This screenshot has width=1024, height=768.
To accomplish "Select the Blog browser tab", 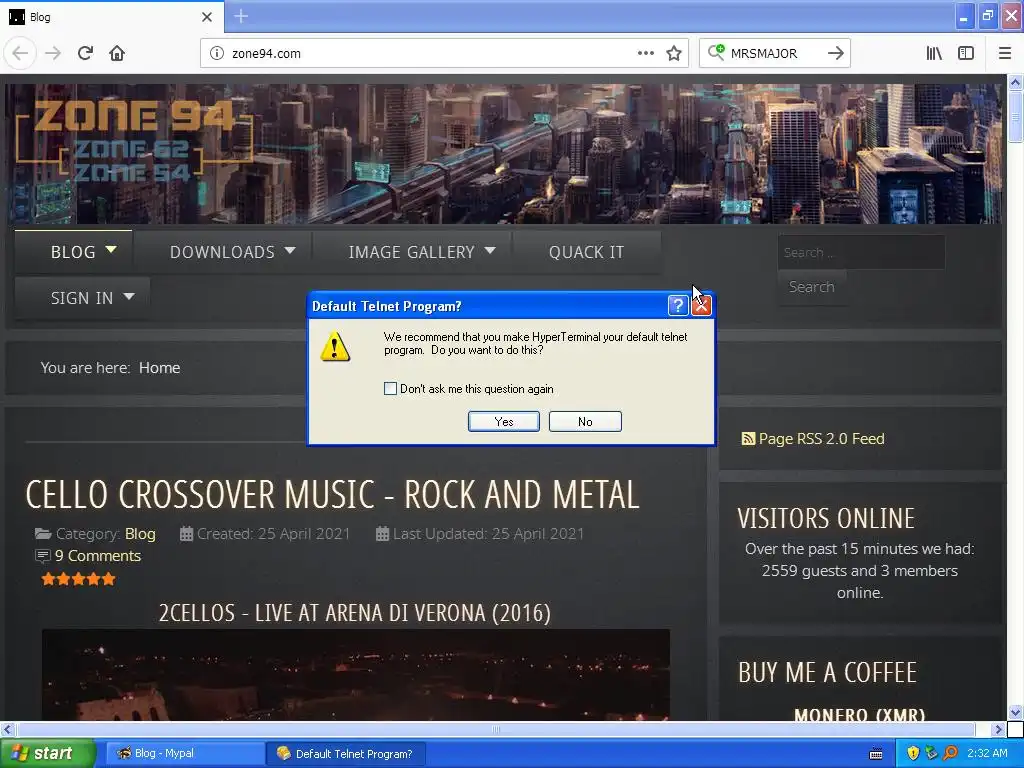I will pyautogui.click(x=111, y=17).
